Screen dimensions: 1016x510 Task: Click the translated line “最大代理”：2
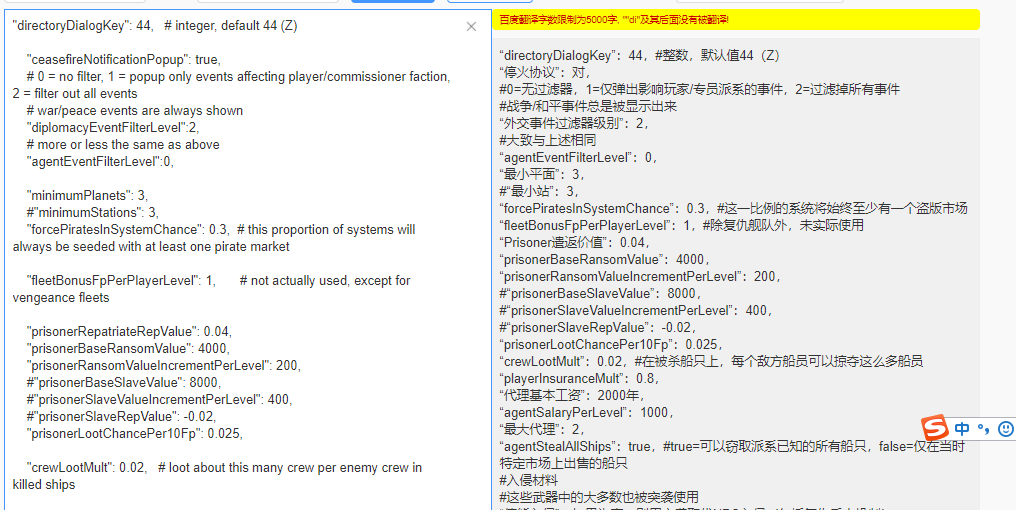click(x=541, y=429)
